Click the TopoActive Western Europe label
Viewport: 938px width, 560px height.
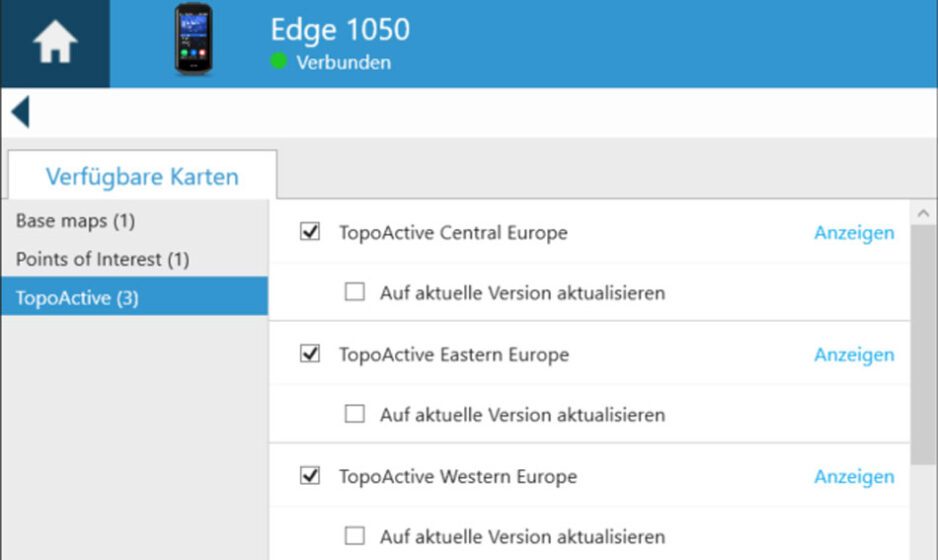click(x=458, y=477)
